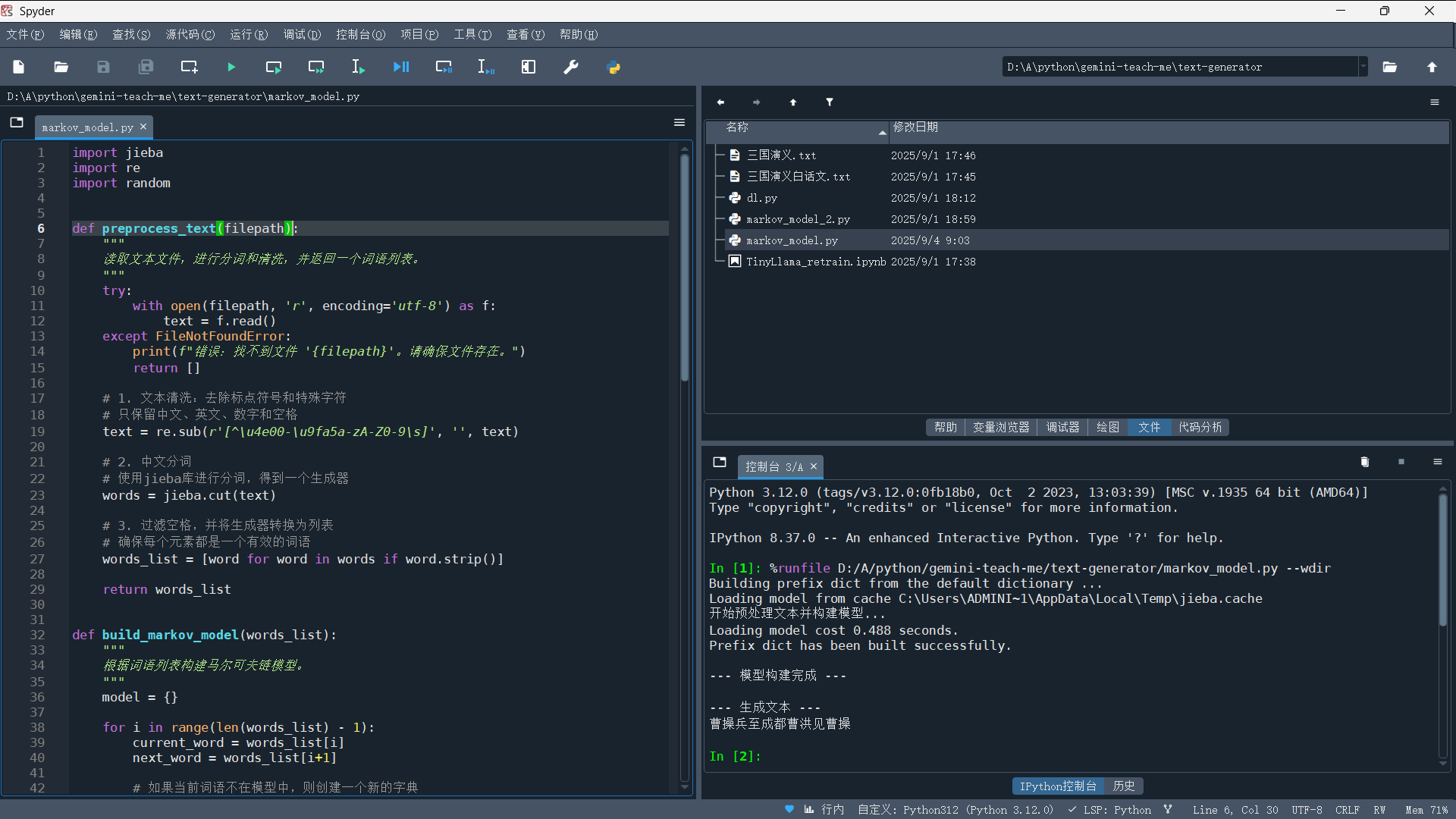Open the Spyder preferences wrench icon

pyautogui.click(x=570, y=67)
